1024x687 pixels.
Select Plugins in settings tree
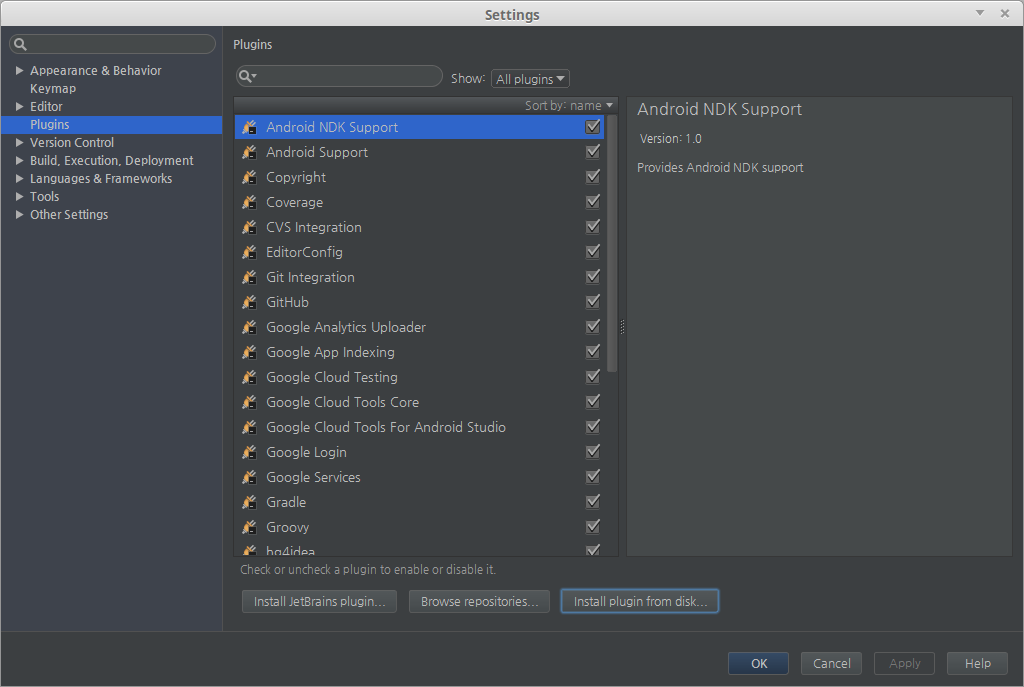[112, 125]
